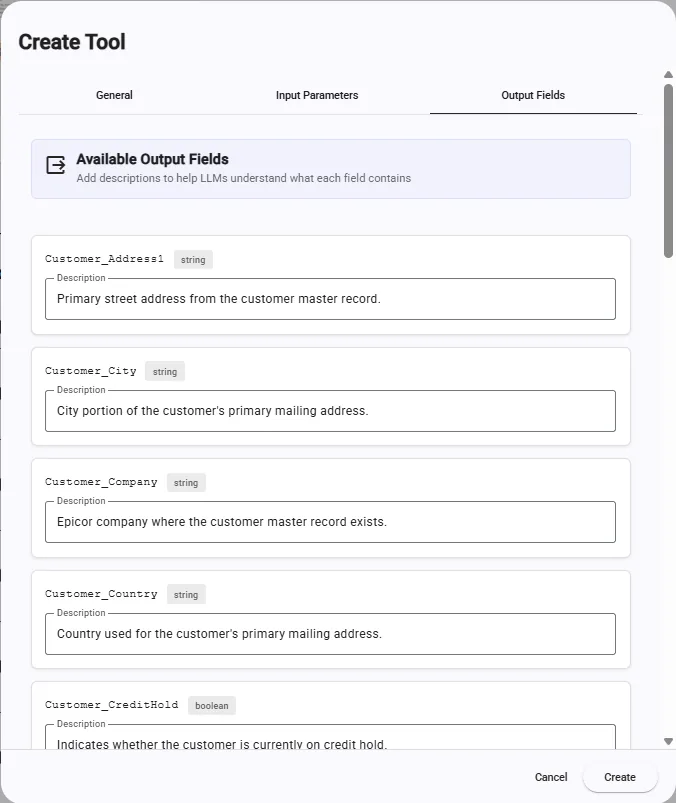Viewport: 676px width, 803px height.
Task: Click the string badge beside Customer_Address1
Action: pos(193,260)
